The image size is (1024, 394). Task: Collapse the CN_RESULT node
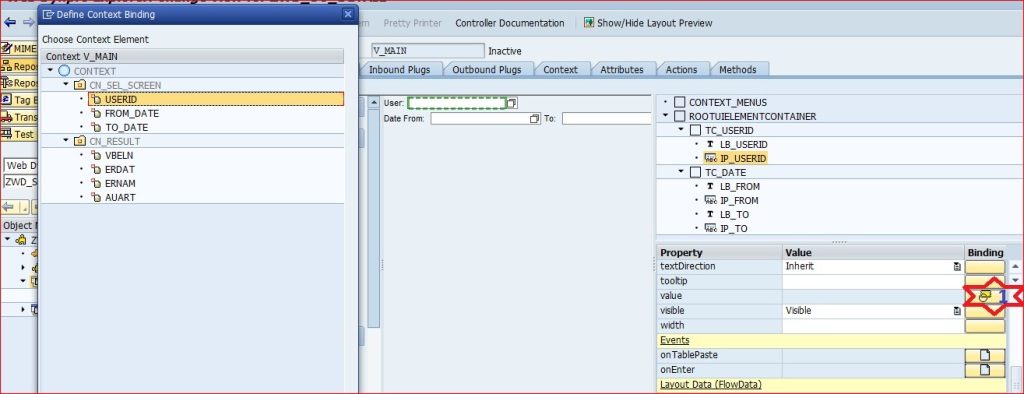pyautogui.click(x=66, y=141)
